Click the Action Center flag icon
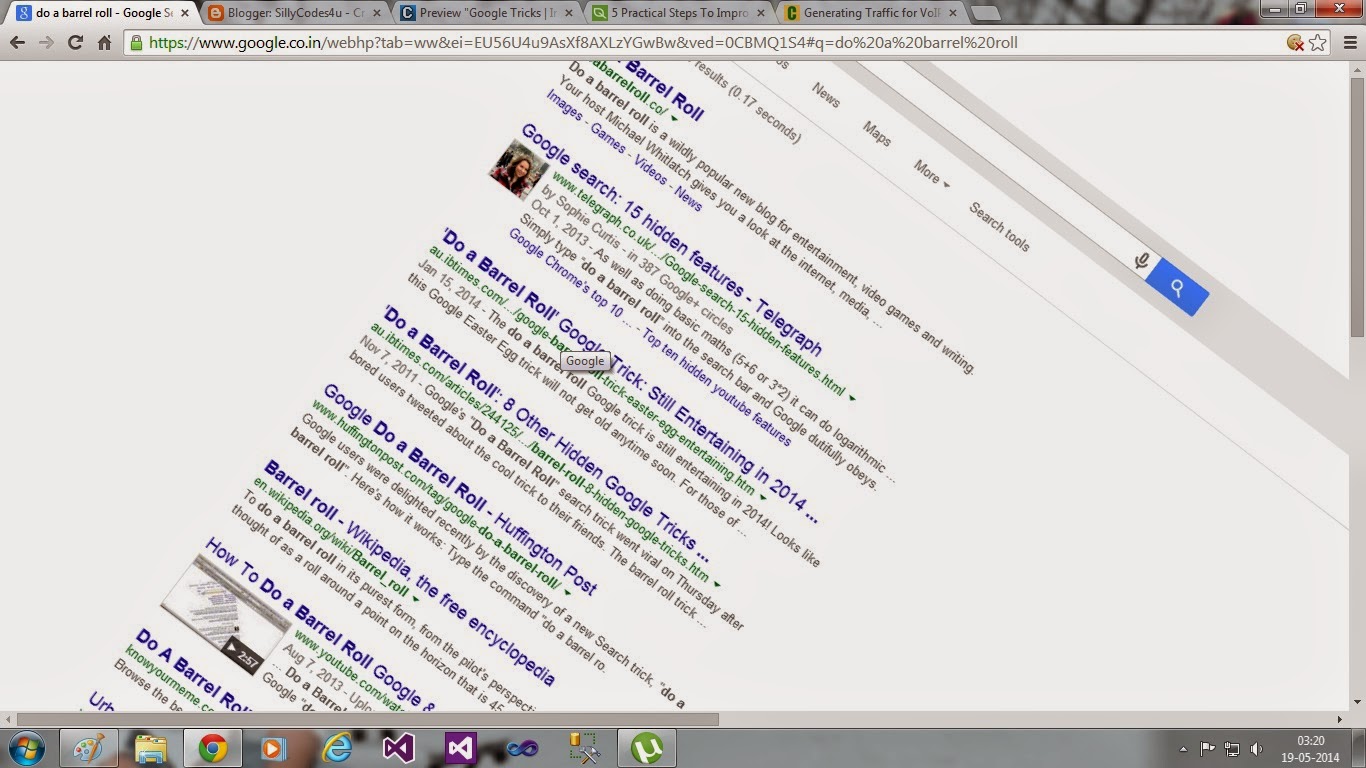 tap(1207, 748)
